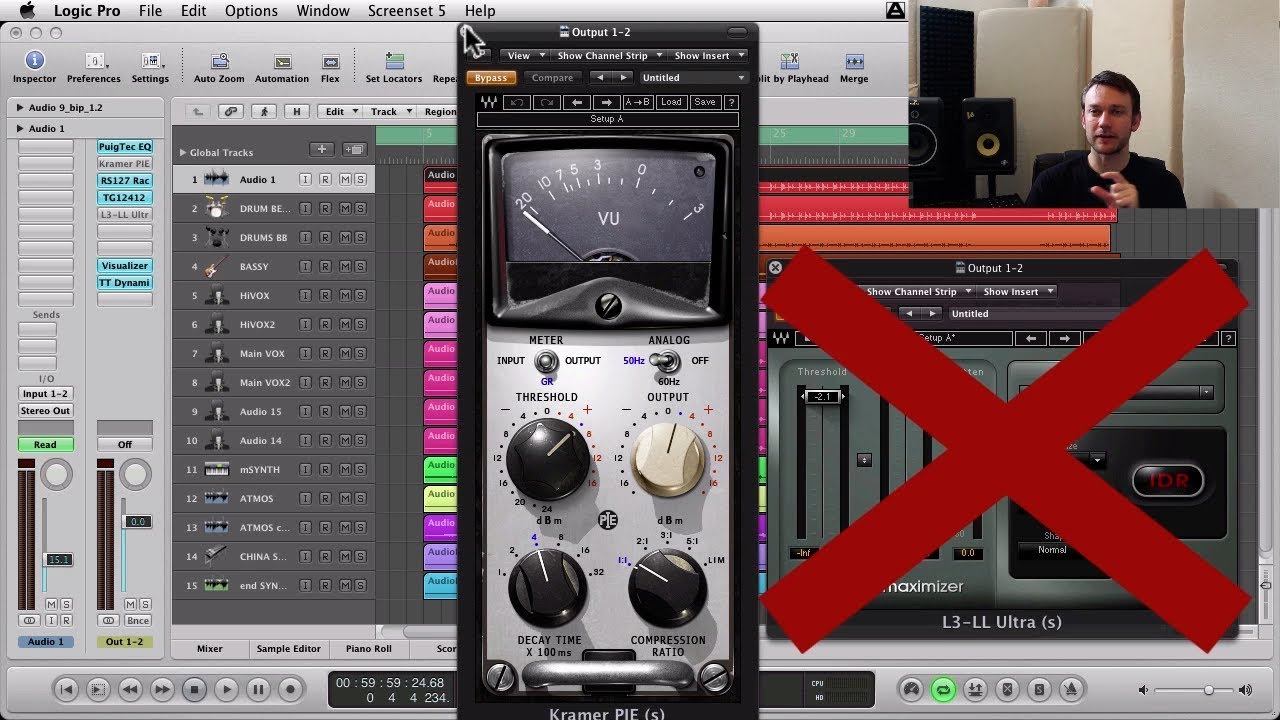Open the plugin View dropdown
This screenshot has height=720, width=1280.
pos(526,56)
